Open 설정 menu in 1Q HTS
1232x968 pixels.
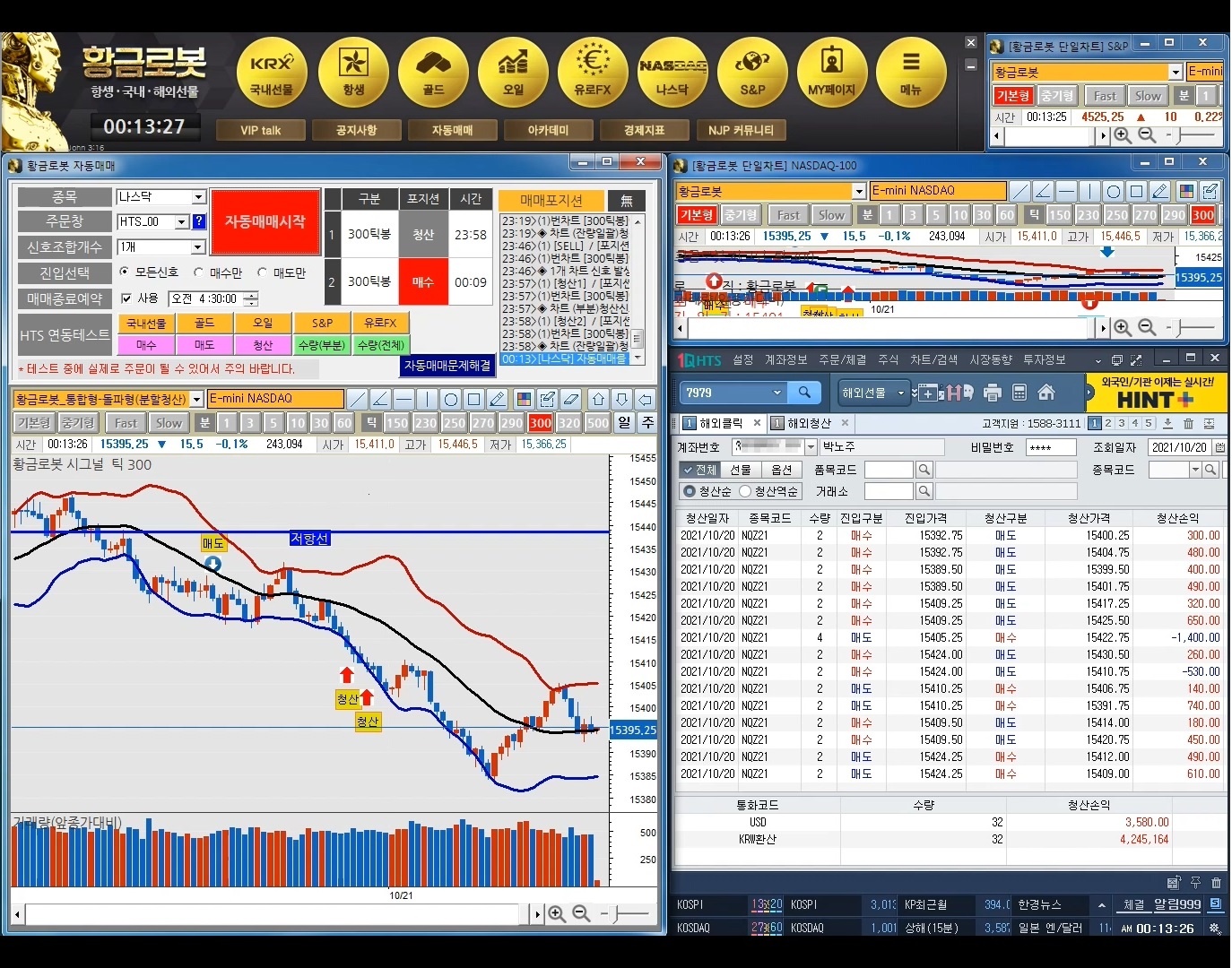(743, 359)
